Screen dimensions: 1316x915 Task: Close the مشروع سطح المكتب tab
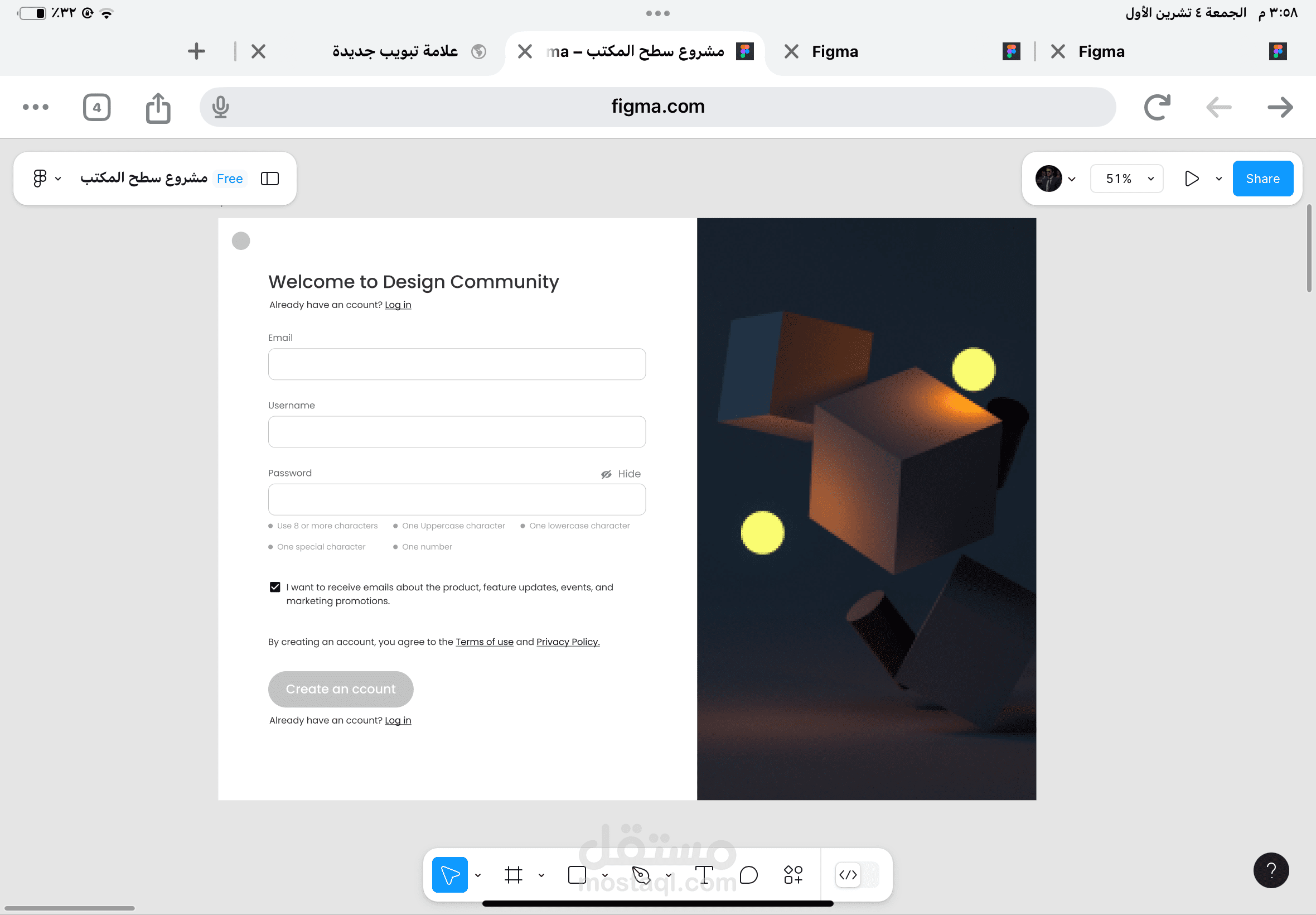click(x=525, y=51)
